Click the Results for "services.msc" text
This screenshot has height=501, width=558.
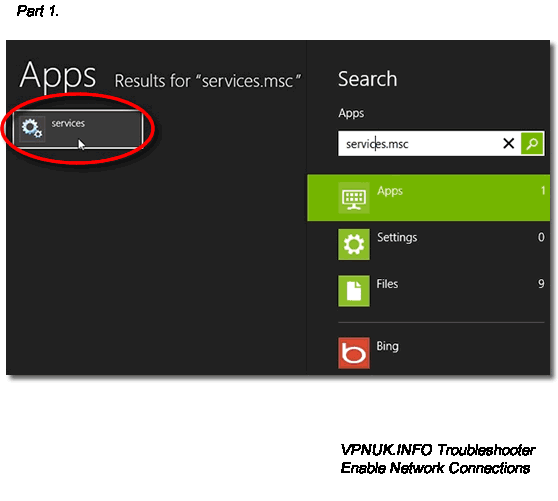(208, 81)
